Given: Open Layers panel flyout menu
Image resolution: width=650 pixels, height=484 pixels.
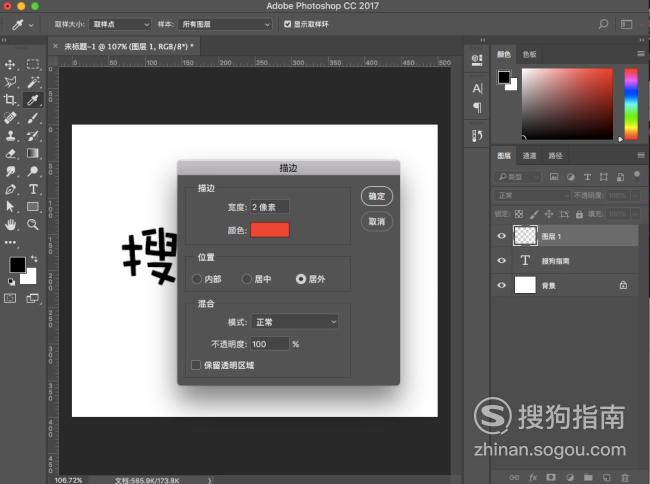Looking at the screenshot, I should (641, 155).
